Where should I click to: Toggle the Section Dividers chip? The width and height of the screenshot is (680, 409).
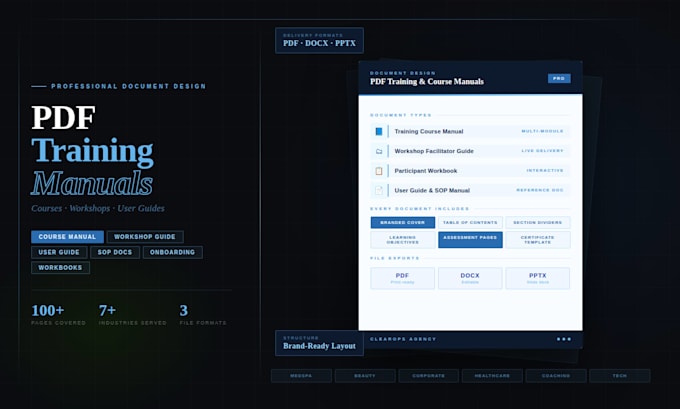pyautogui.click(x=538, y=222)
